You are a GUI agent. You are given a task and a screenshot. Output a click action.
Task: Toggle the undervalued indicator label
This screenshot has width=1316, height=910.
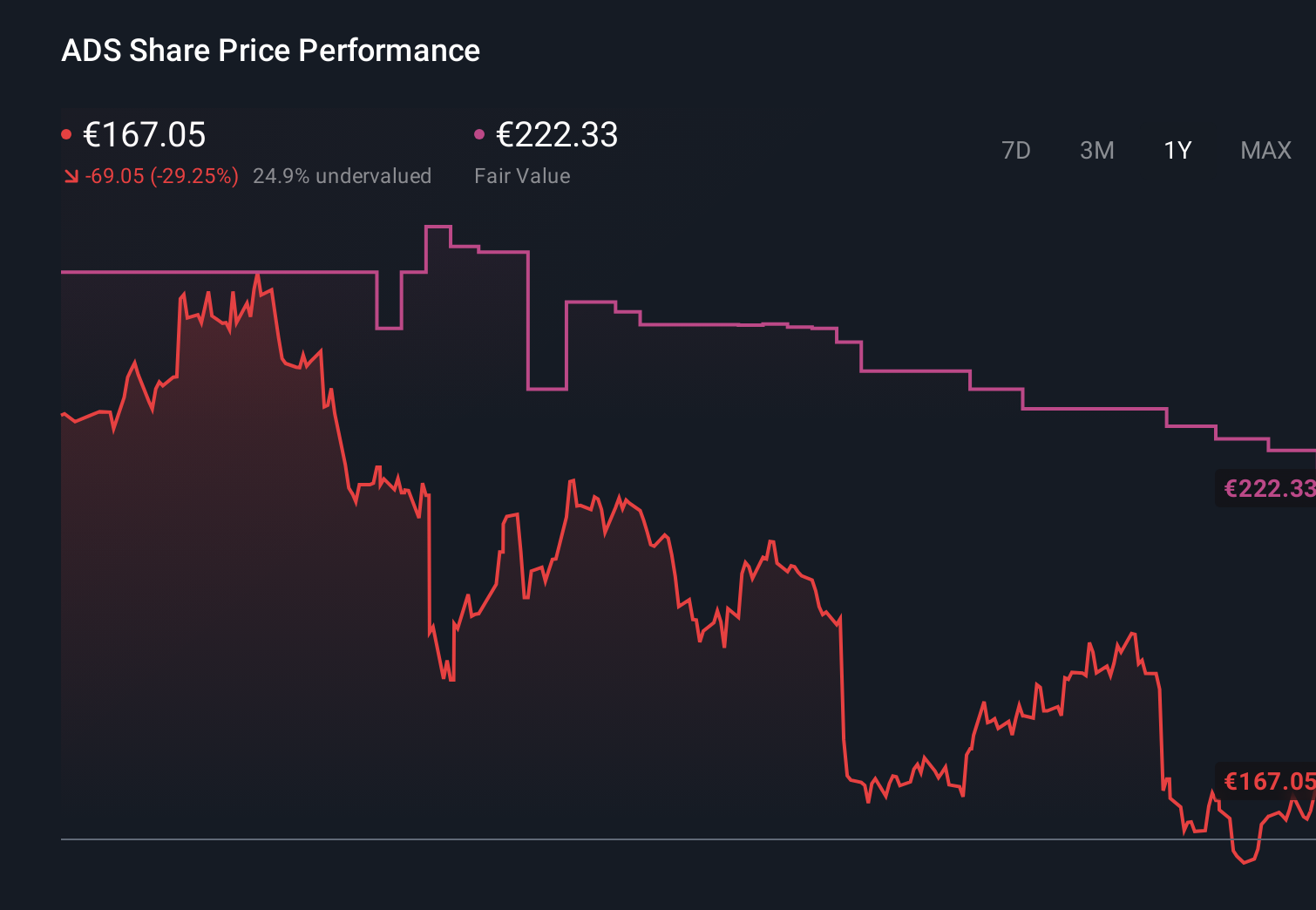click(343, 175)
